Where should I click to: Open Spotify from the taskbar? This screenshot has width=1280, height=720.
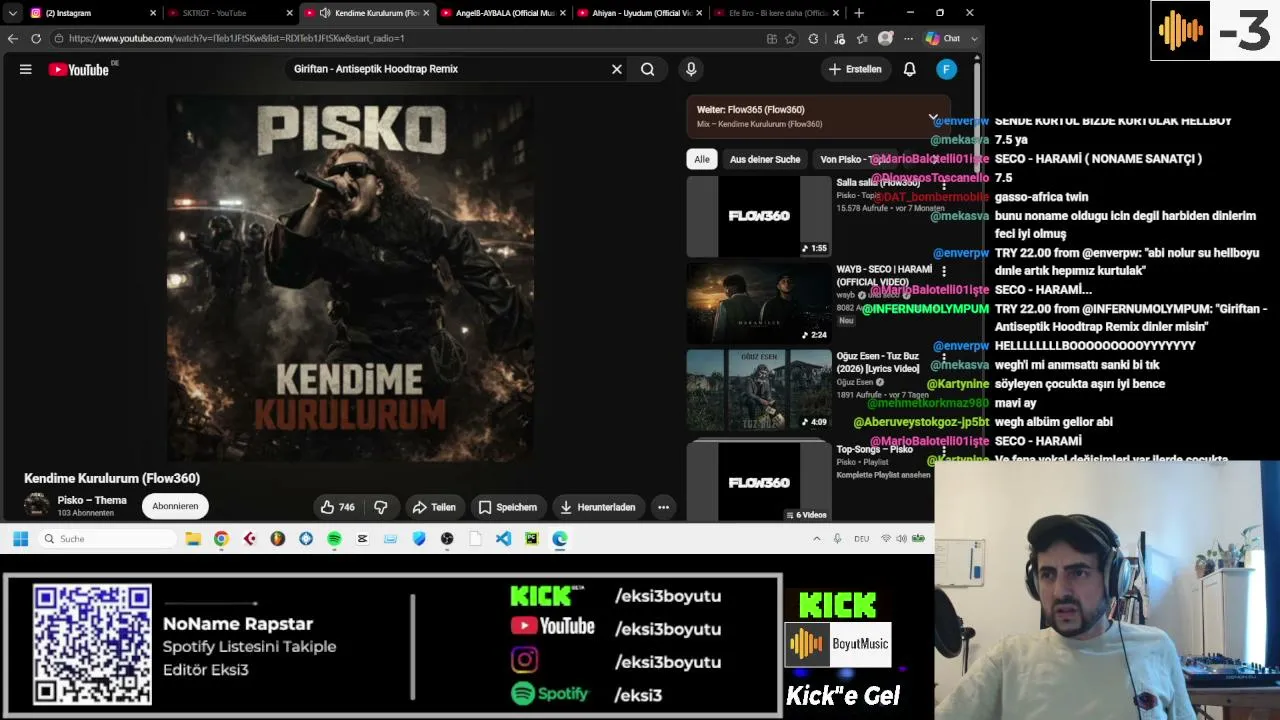click(334, 538)
